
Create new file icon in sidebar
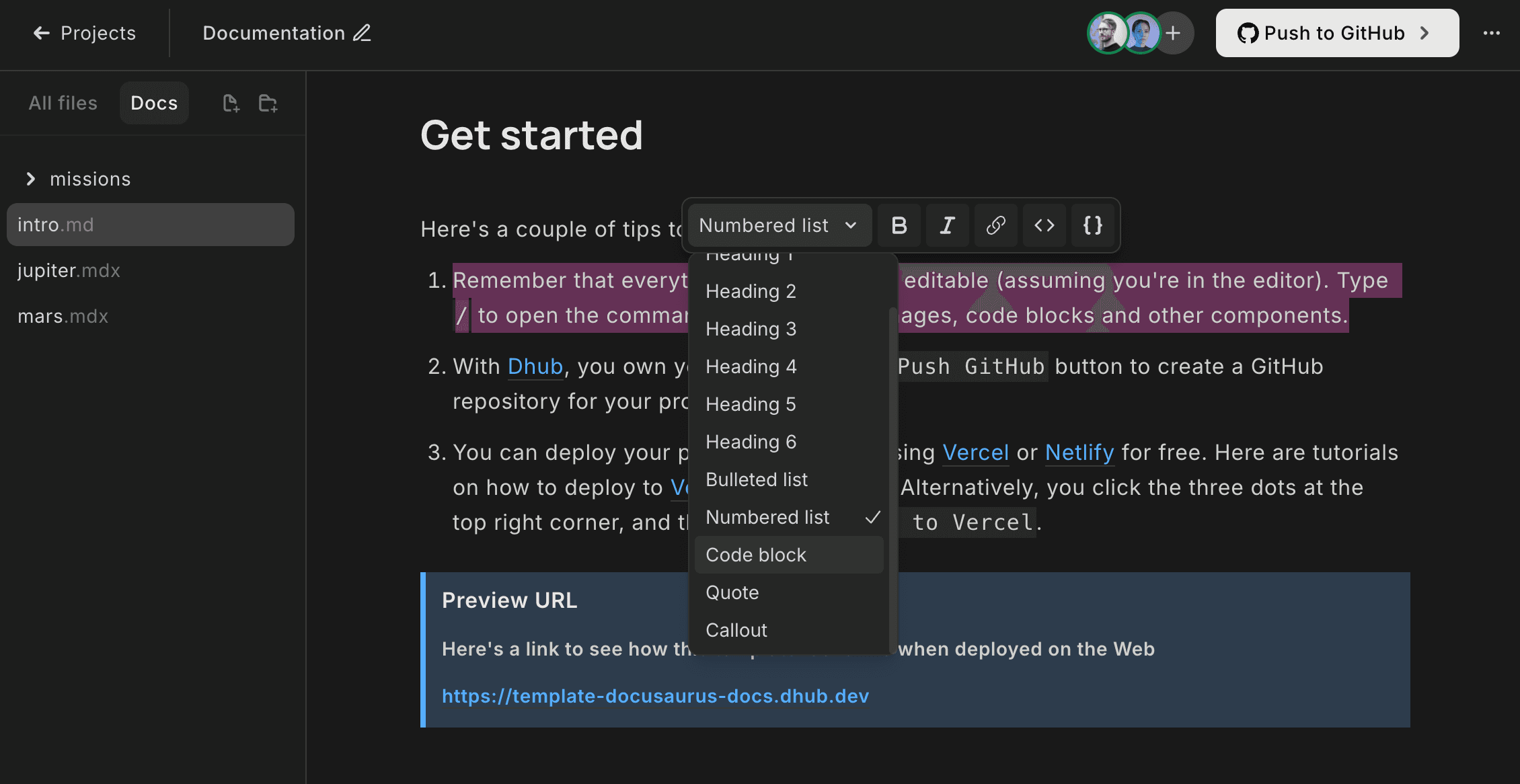click(231, 103)
